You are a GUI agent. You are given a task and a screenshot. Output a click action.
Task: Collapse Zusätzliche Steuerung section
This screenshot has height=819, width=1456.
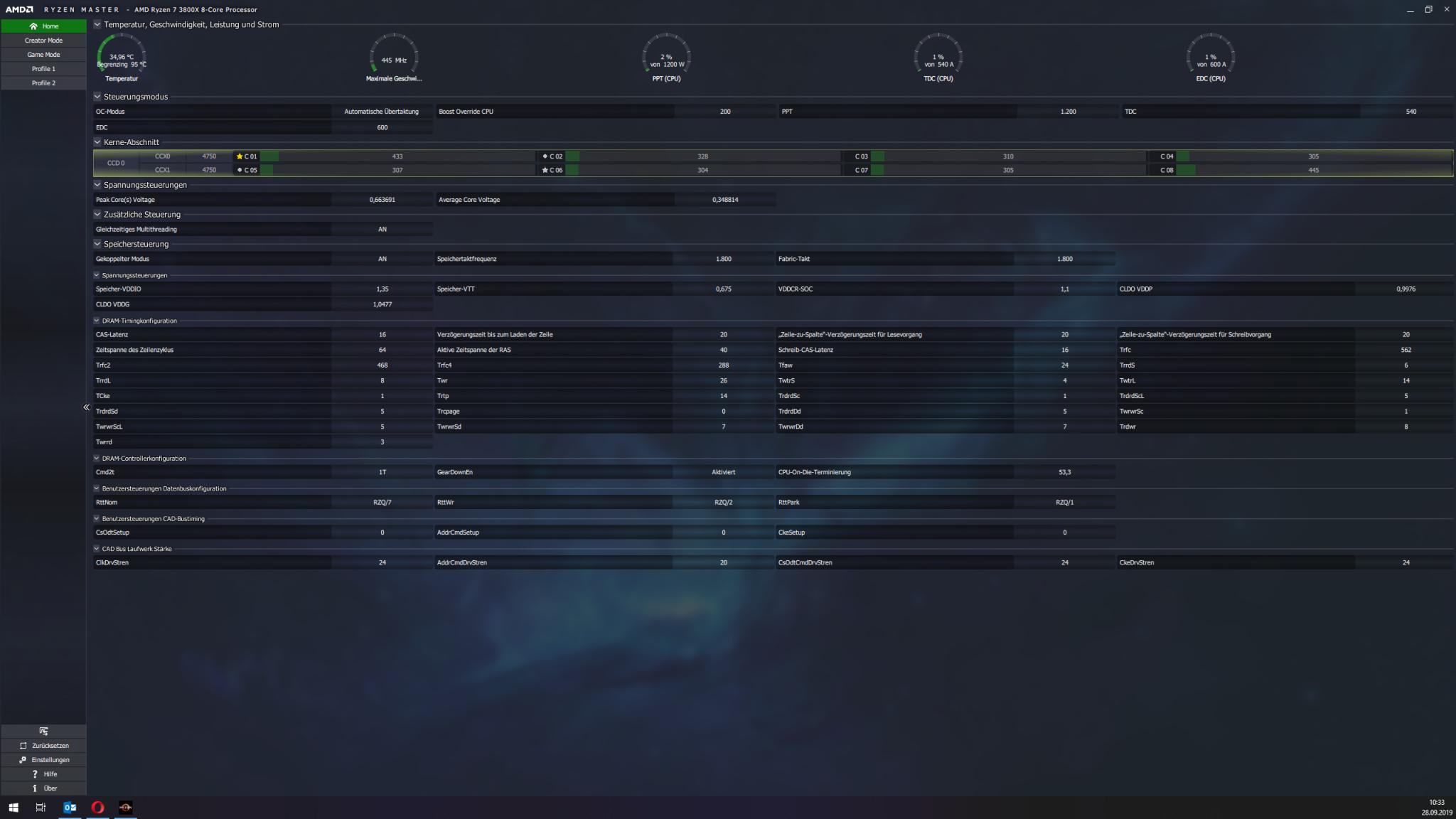point(97,214)
